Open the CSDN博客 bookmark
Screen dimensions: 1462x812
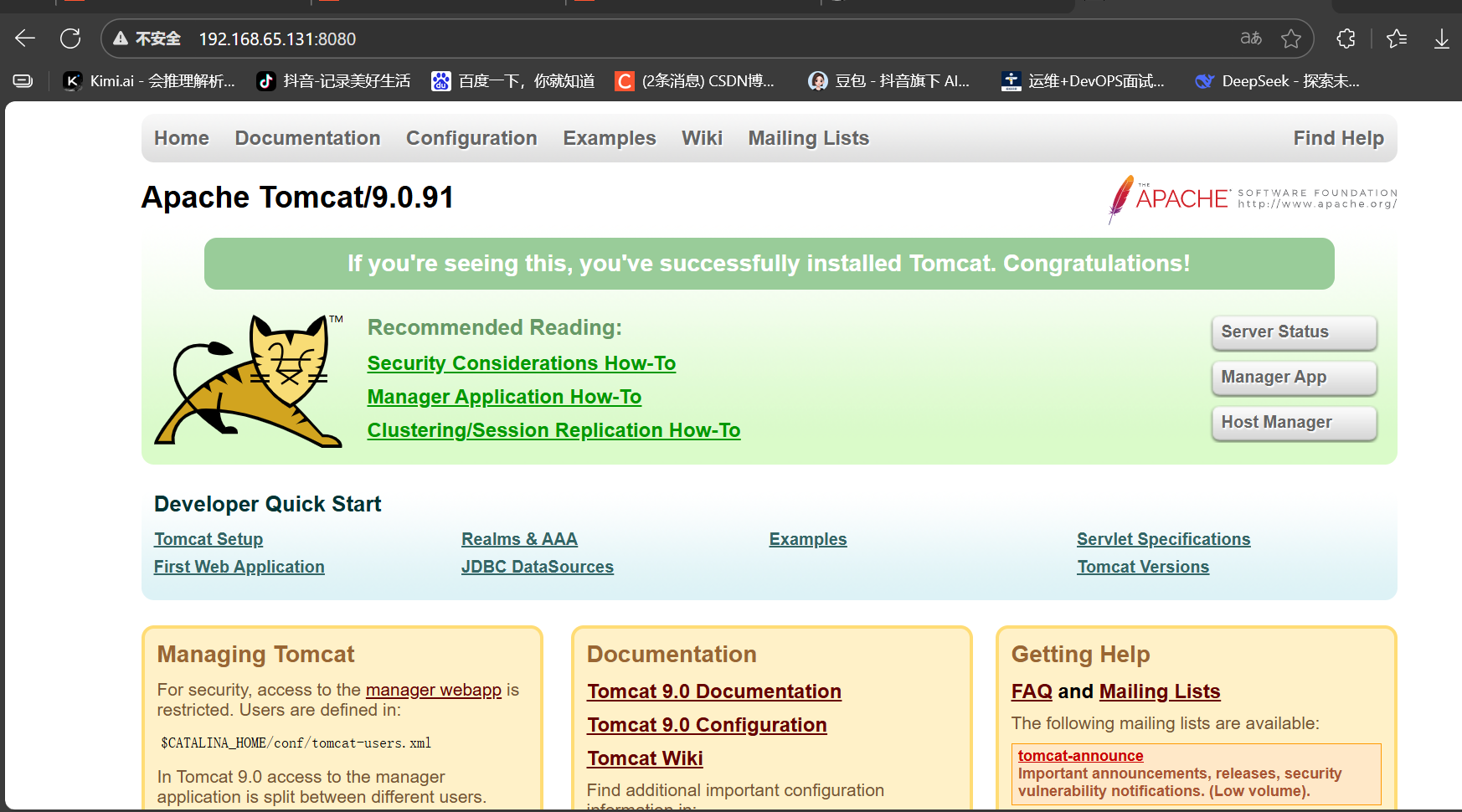[695, 81]
